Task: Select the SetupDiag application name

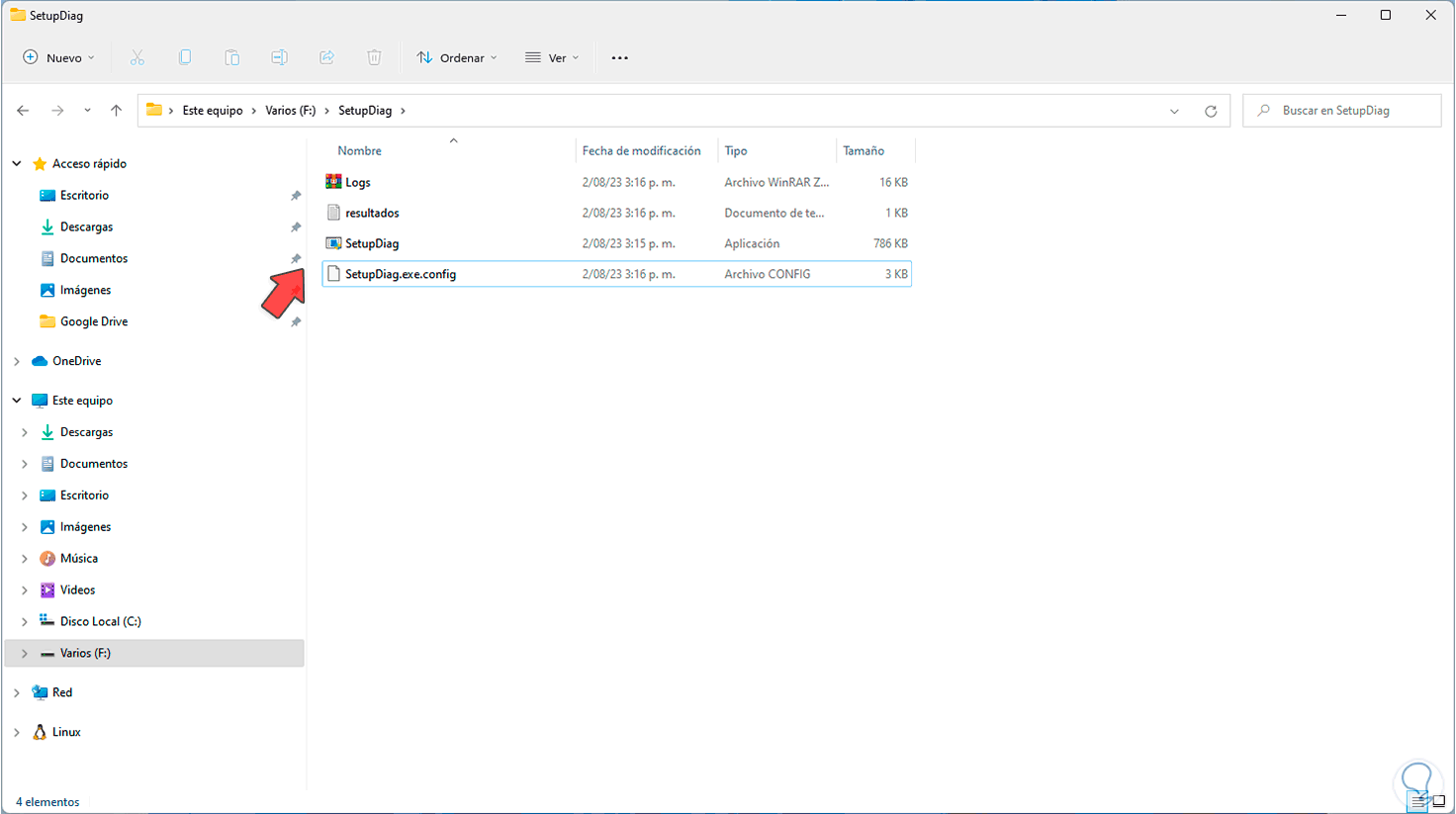Action: point(372,243)
